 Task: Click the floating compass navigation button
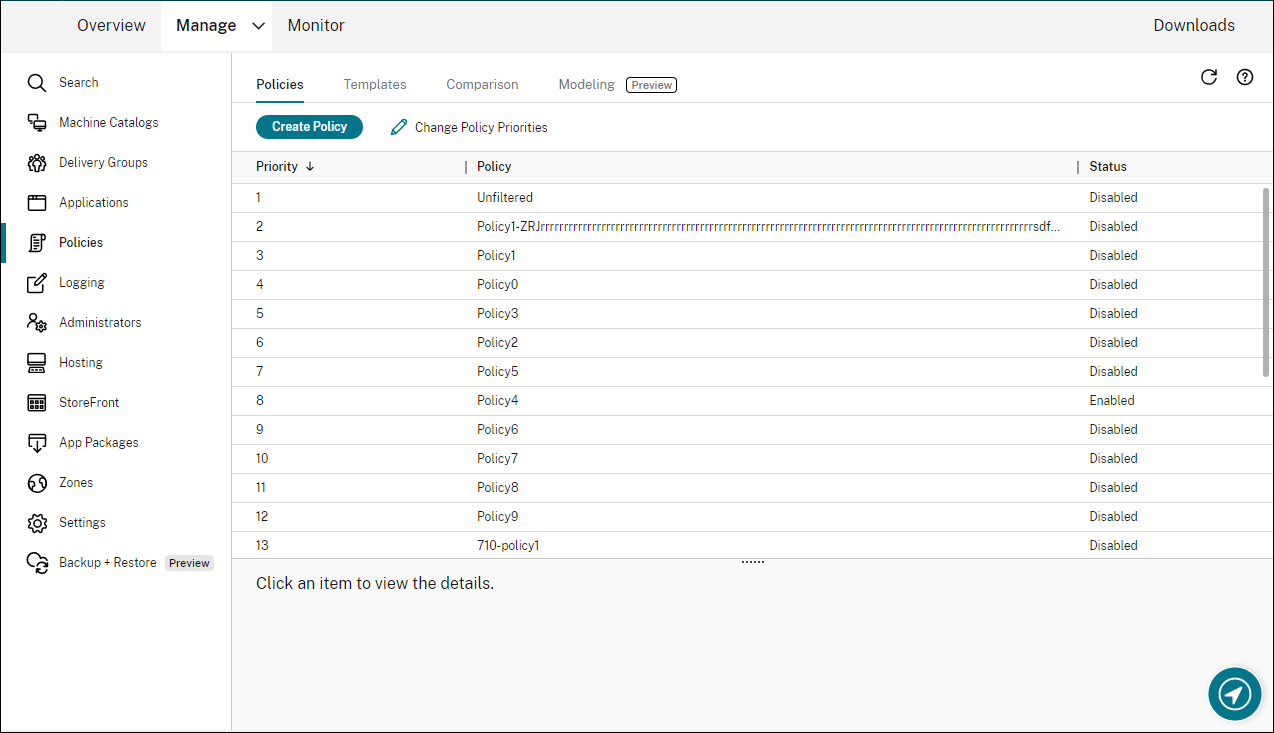tap(1234, 694)
